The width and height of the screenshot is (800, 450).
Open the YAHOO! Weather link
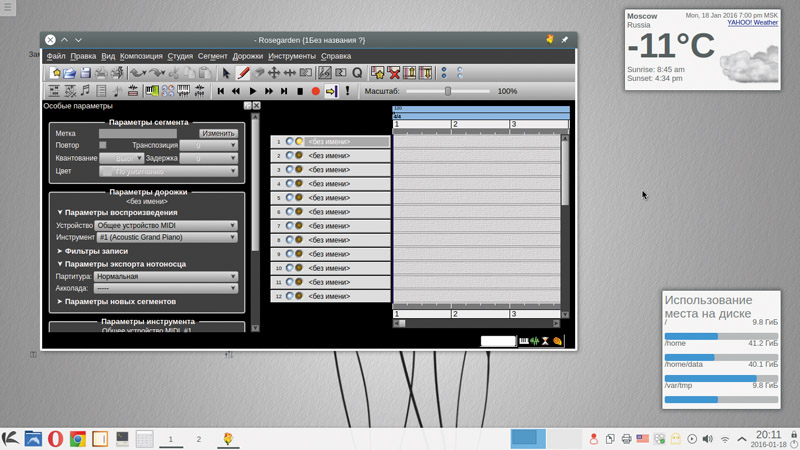click(x=753, y=22)
